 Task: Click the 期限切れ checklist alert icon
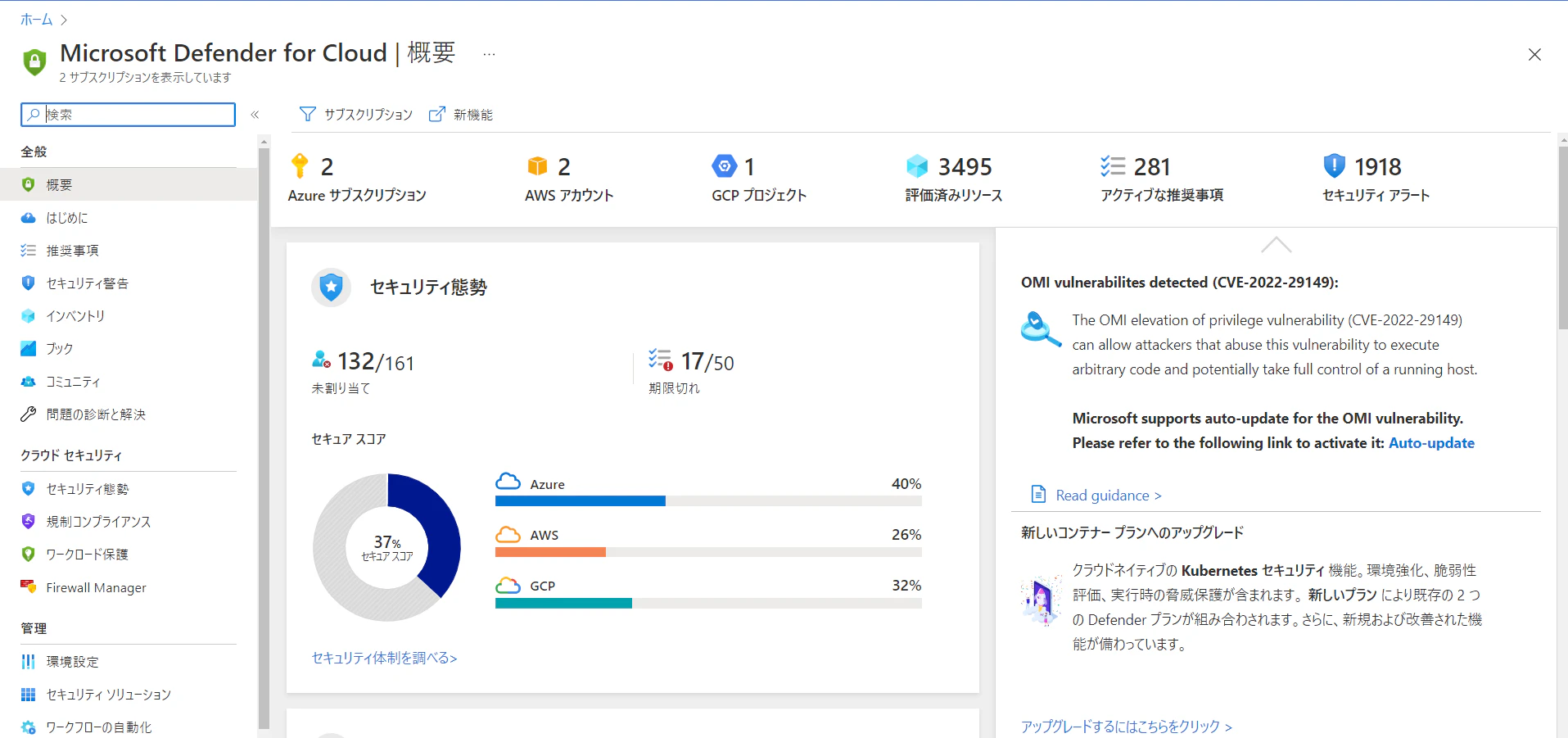660,360
